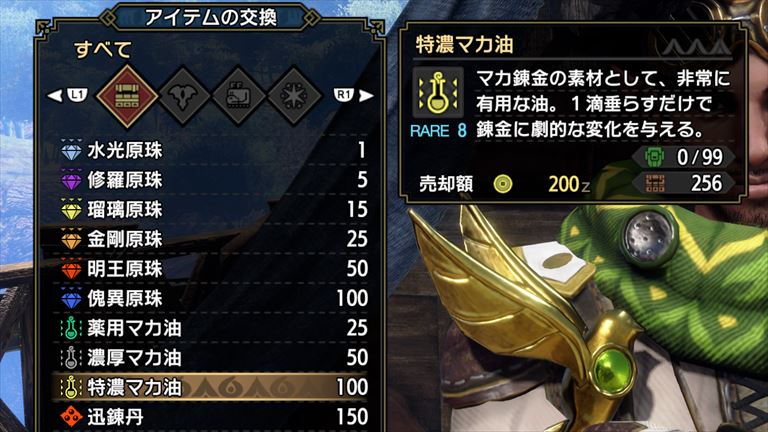The image size is (768, 432).
Task: Pick the 濃厚マカ油 entry
Action: click(x=214, y=358)
